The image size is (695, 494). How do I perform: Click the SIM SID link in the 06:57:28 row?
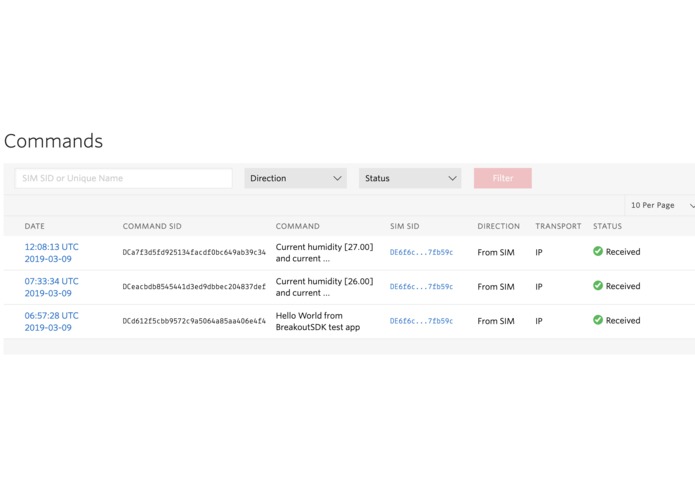pyautogui.click(x=421, y=321)
